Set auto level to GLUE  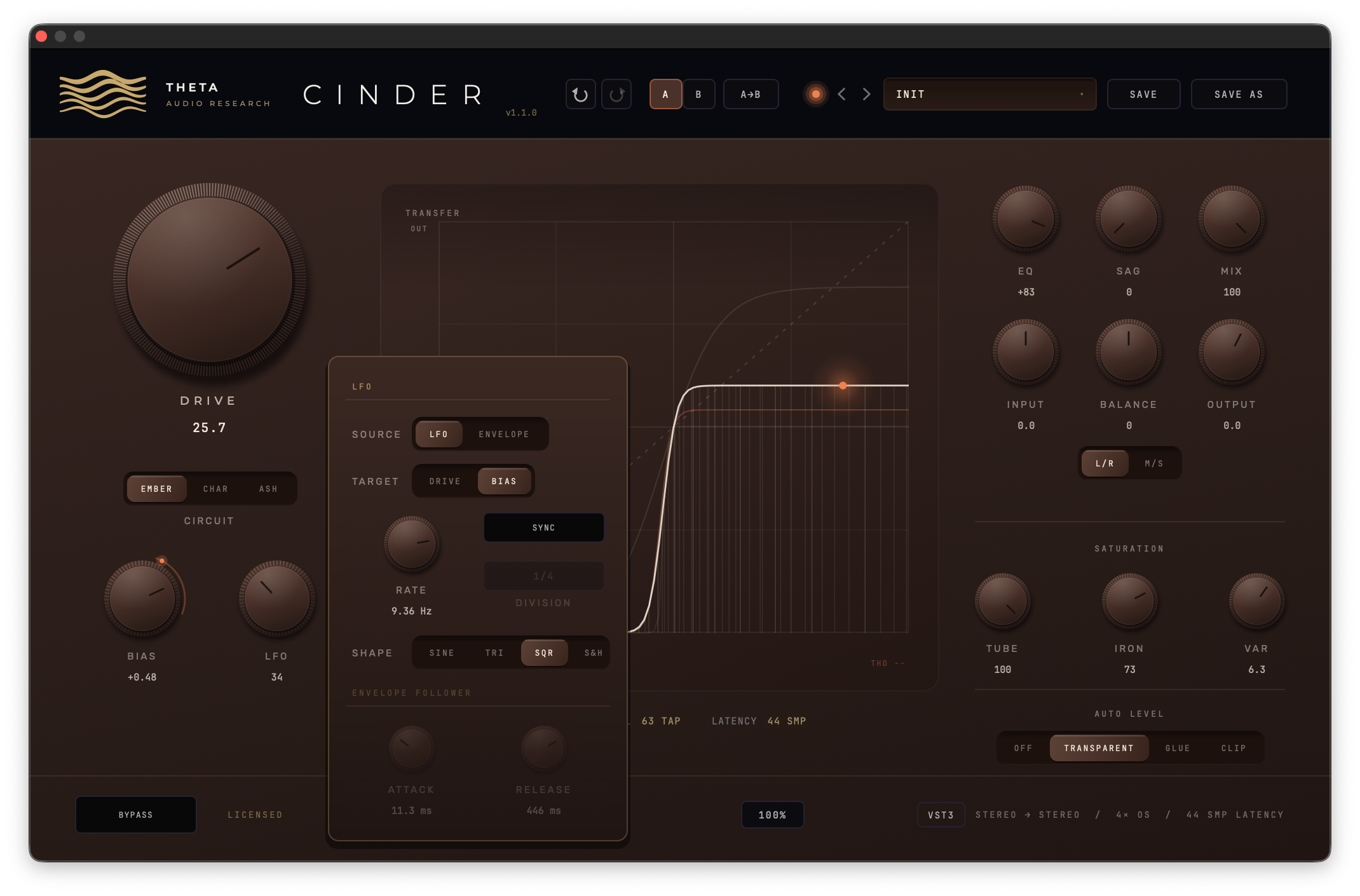tap(1178, 748)
